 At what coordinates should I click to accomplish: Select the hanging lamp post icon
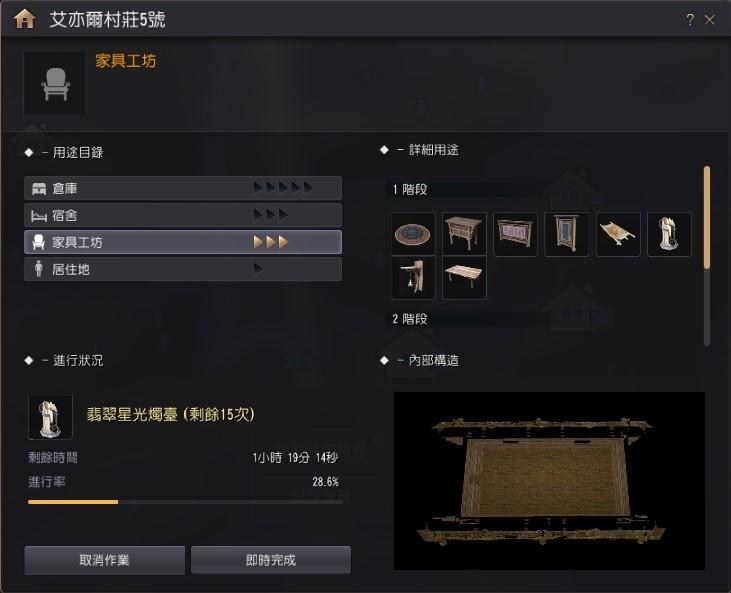(414, 277)
